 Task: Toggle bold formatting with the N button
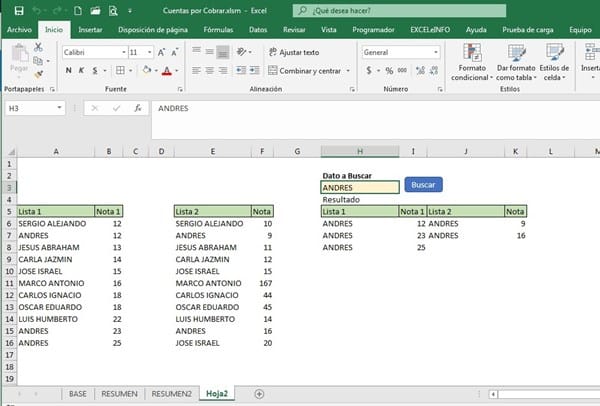click(x=68, y=71)
